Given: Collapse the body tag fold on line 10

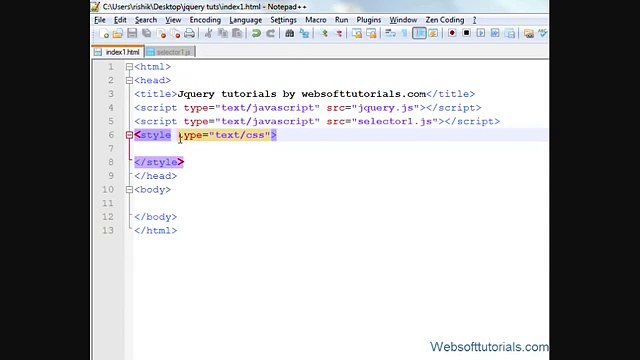Looking at the screenshot, I should [129, 190].
